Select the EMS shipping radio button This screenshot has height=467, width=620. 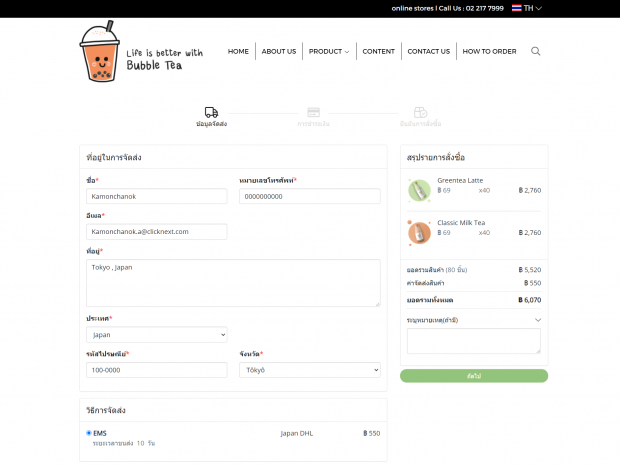click(x=89, y=433)
